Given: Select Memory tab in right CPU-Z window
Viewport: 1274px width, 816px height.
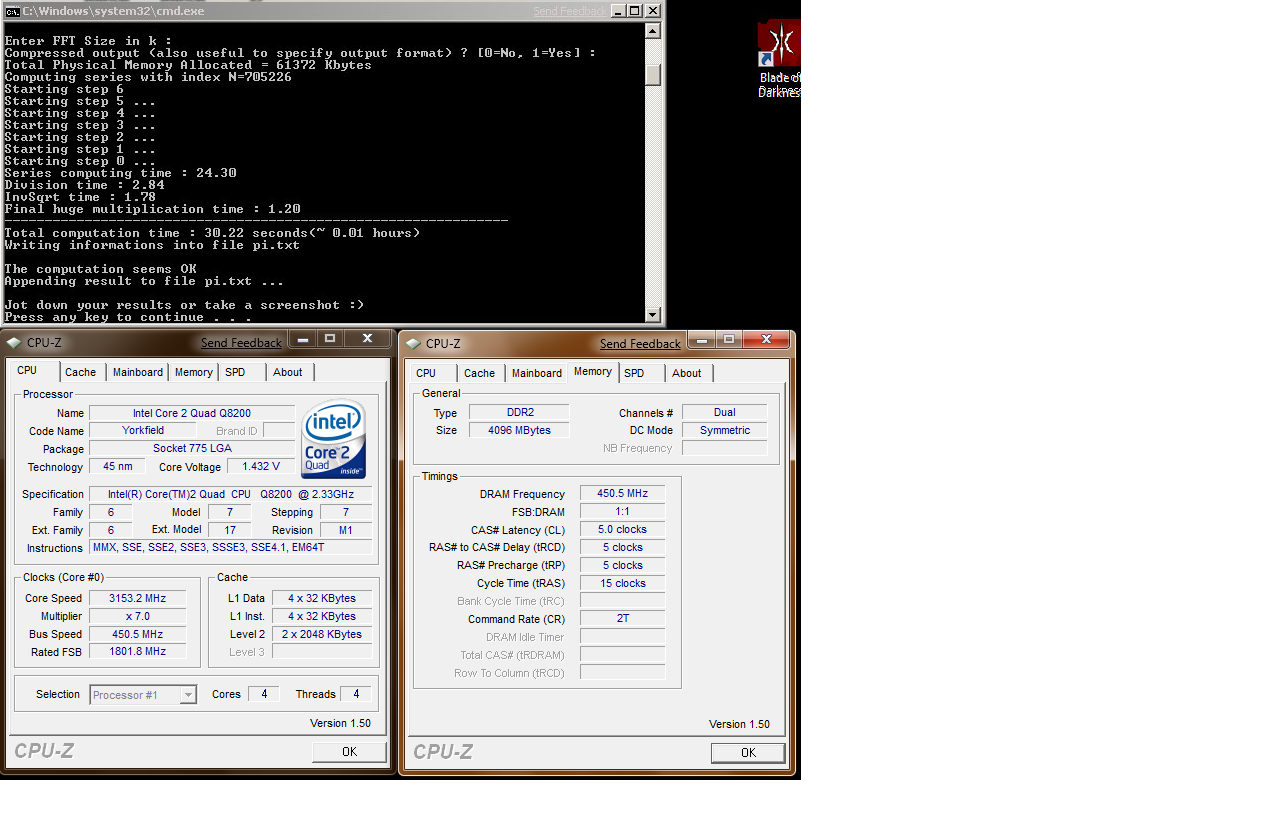Looking at the screenshot, I should [x=593, y=371].
